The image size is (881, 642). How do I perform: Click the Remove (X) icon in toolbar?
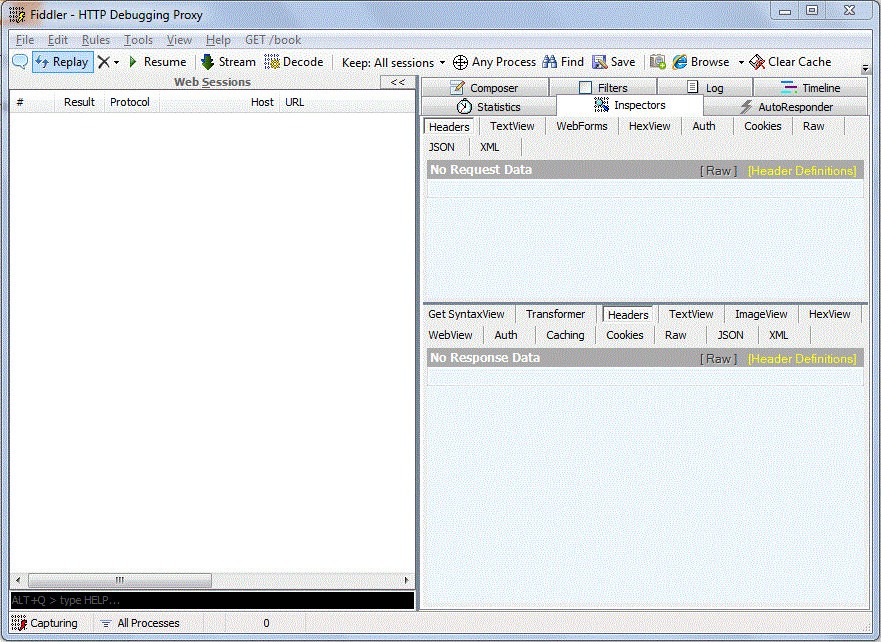[103, 62]
